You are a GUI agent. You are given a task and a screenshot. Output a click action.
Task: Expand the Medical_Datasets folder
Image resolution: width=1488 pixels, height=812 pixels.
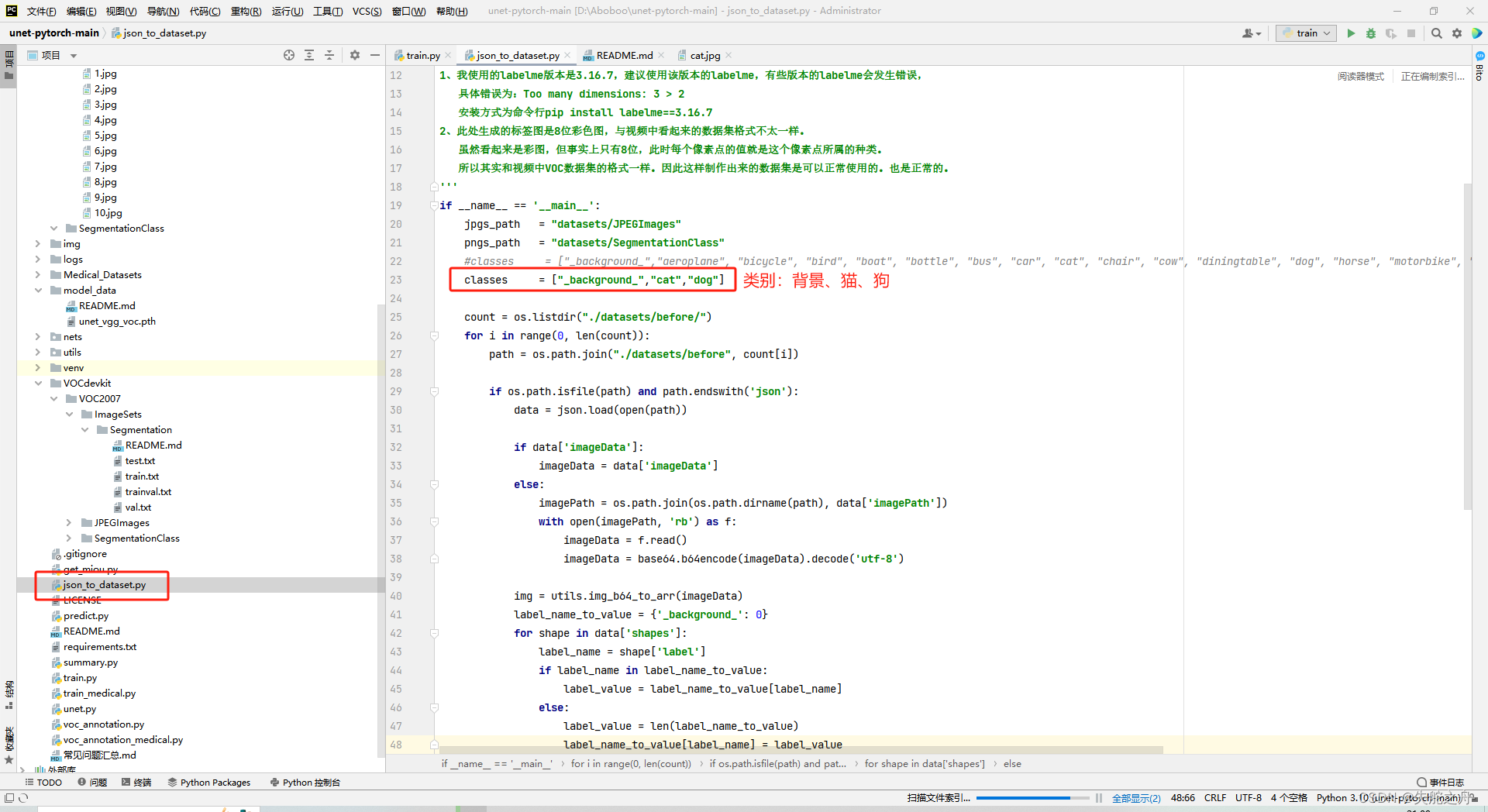click(x=38, y=275)
